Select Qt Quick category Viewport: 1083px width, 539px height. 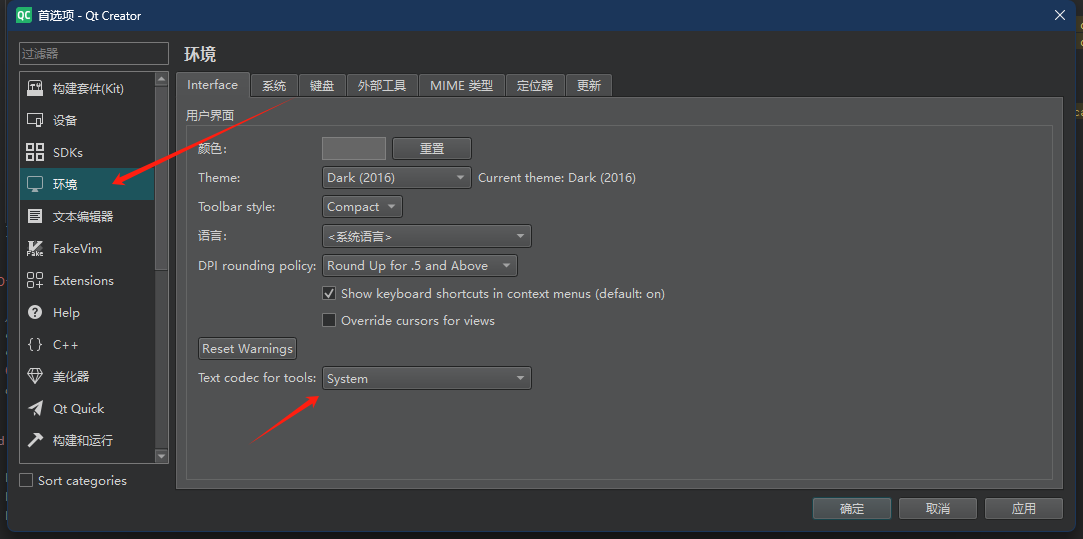[87, 408]
